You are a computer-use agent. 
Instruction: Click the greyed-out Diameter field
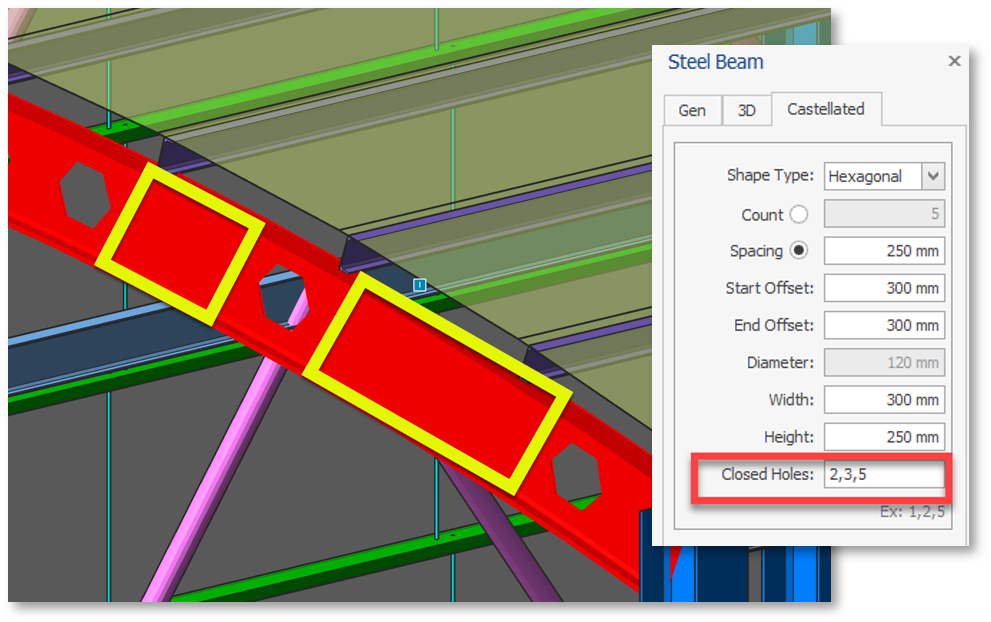884,362
